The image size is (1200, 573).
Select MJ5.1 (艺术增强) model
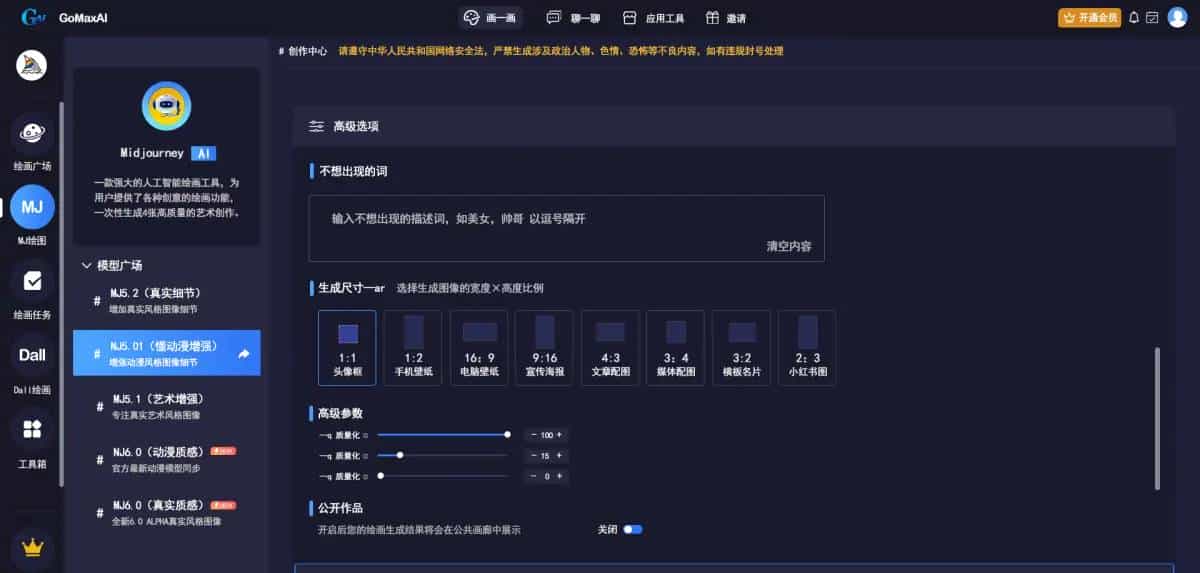click(x=167, y=406)
